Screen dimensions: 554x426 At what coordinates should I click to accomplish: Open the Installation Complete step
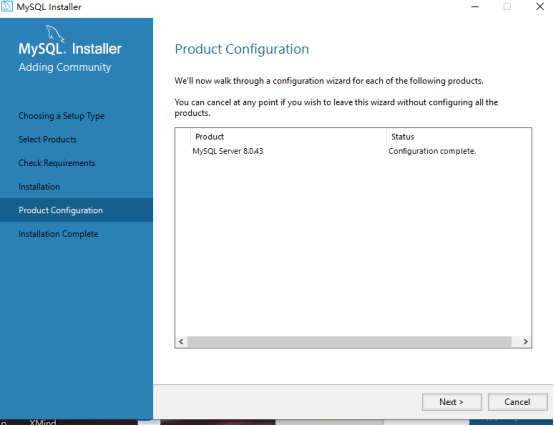(x=58, y=234)
